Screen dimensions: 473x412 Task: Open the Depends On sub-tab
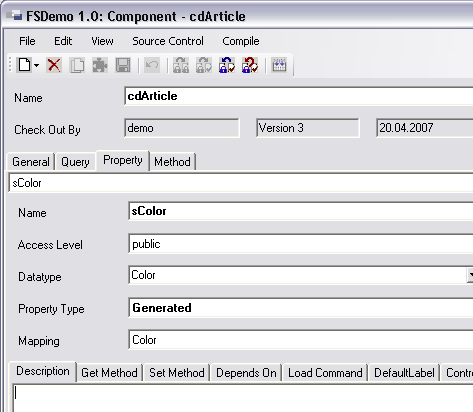[x=246, y=373]
